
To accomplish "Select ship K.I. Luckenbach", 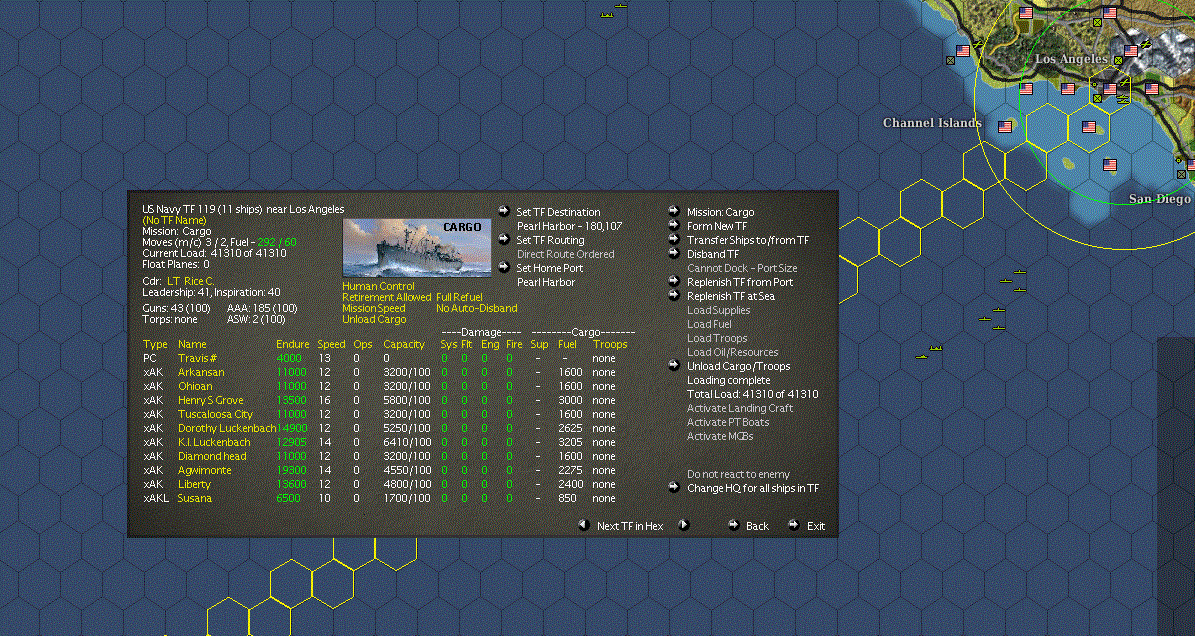I will pos(214,443).
